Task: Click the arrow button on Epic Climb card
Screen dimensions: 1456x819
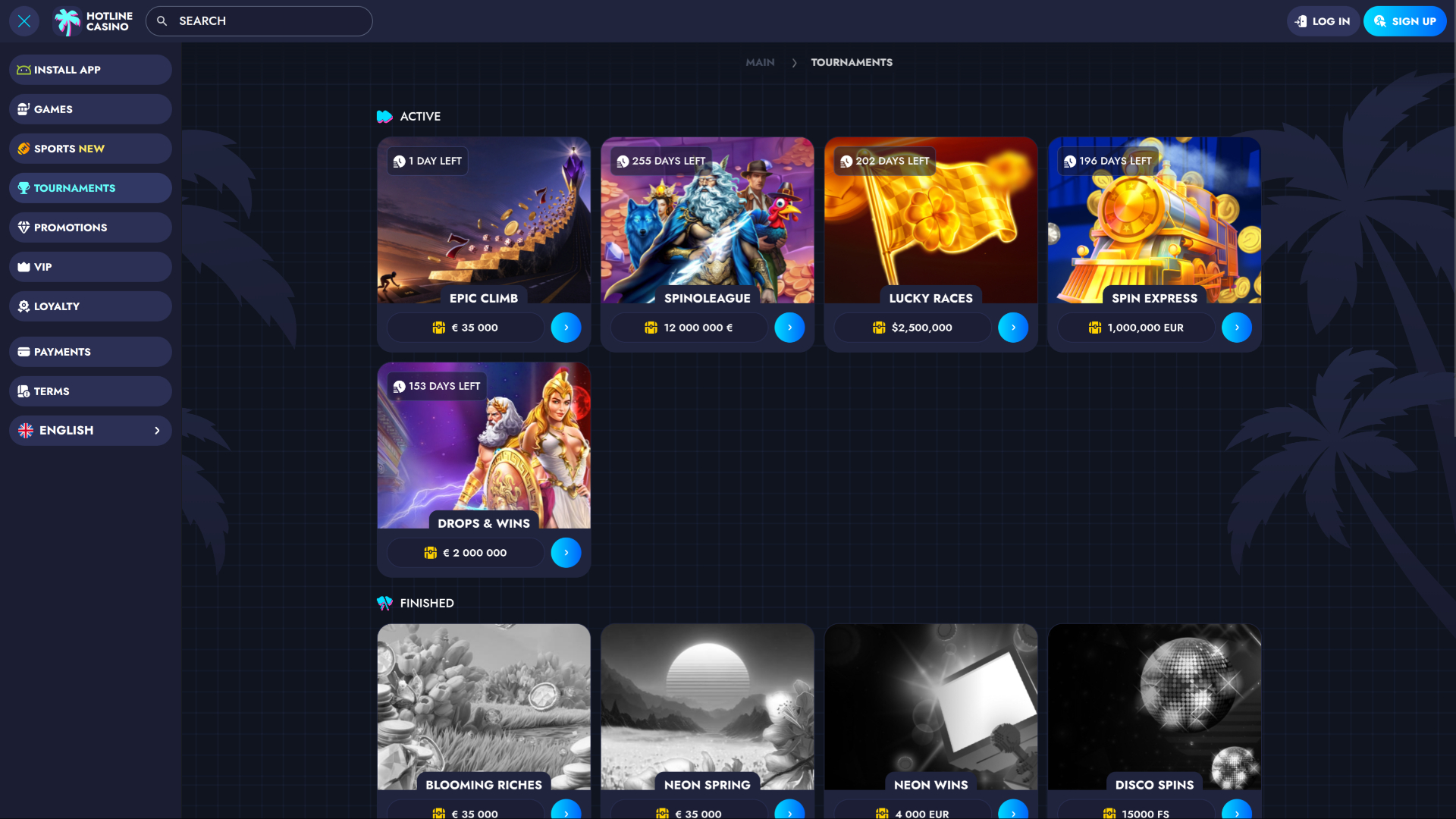Action: click(x=566, y=328)
